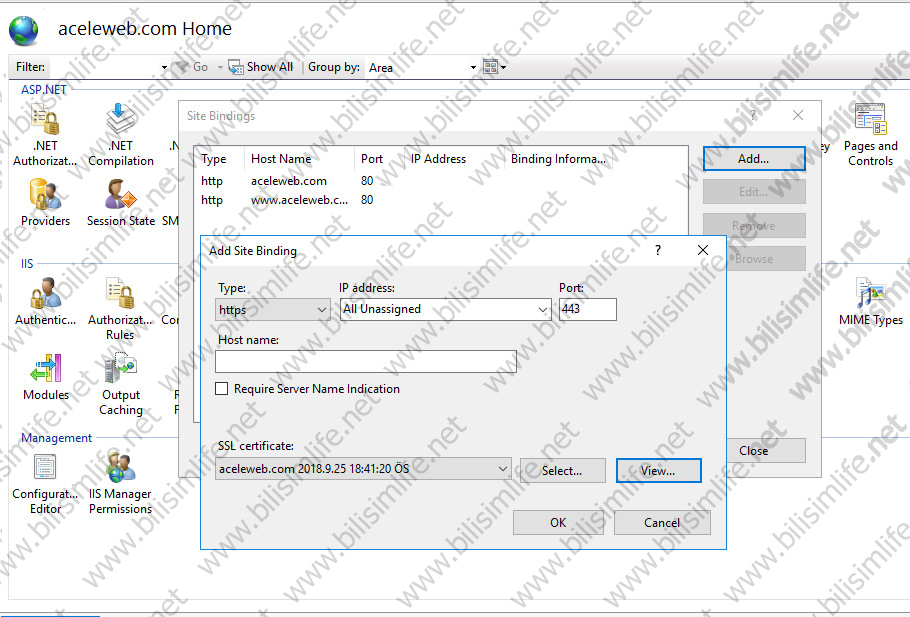Open the Providers feature icon
Image resolution: width=910 pixels, height=617 pixels.
(45, 194)
